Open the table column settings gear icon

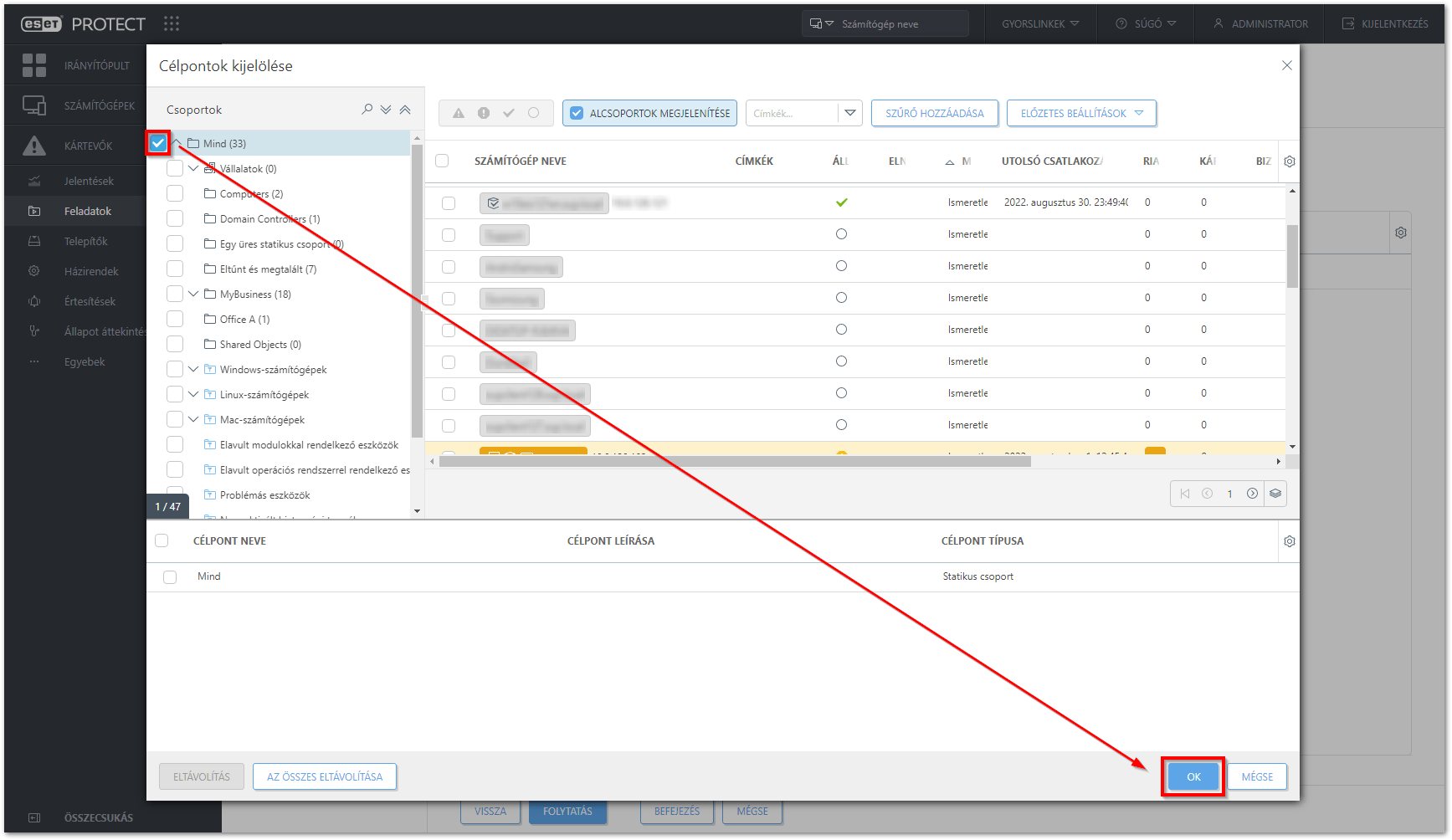1289,161
